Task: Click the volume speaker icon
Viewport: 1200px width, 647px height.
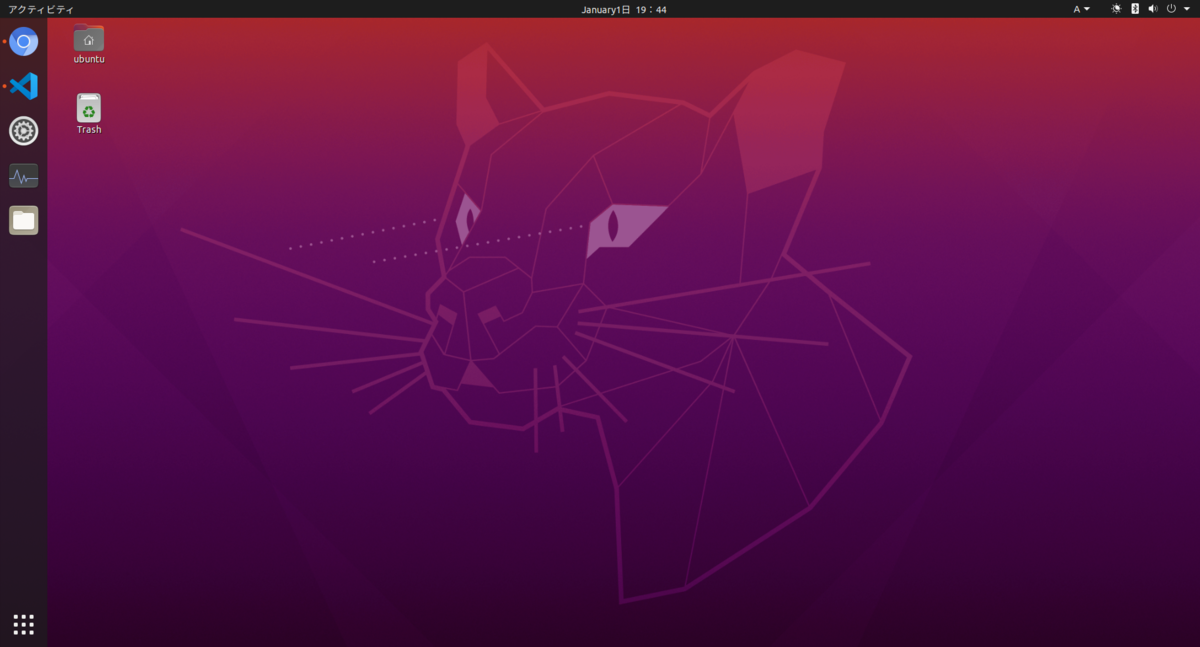Action: click(x=1152, y=9)
